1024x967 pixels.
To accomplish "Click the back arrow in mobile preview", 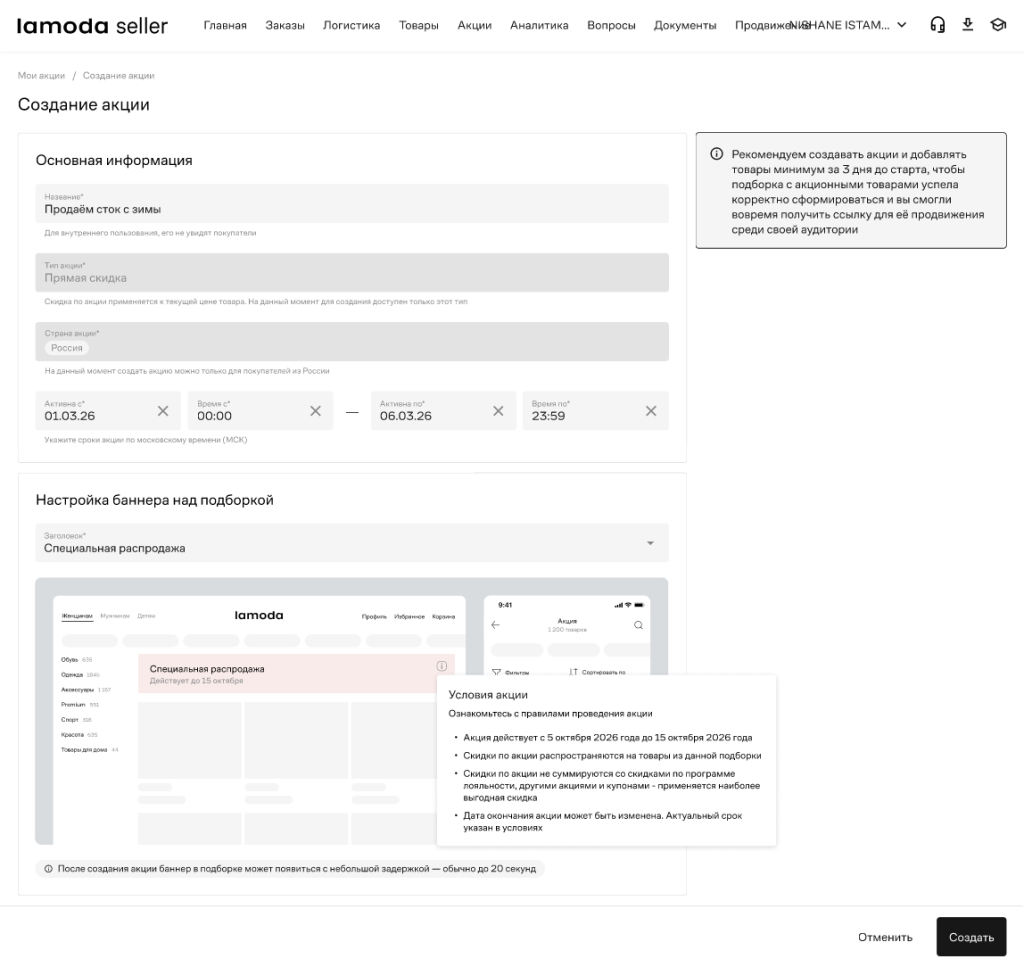I will point(496,625).
